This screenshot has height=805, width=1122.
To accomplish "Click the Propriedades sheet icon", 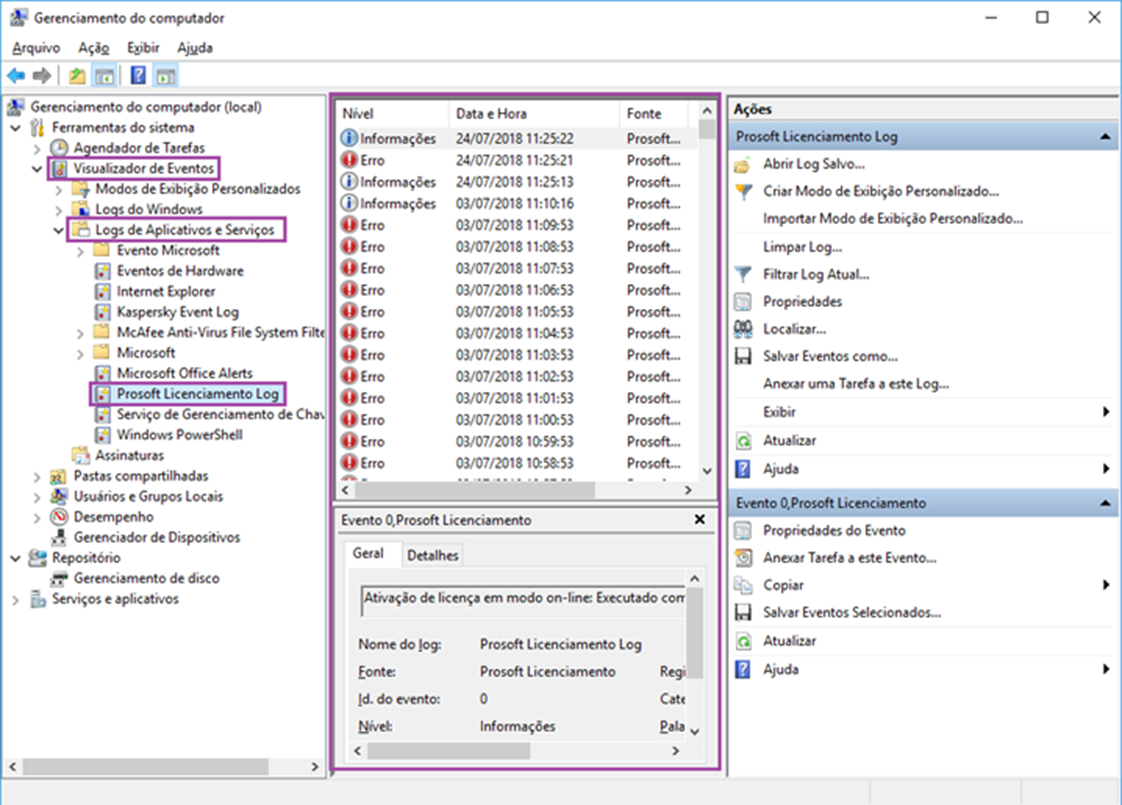I will tap(743, 302).
